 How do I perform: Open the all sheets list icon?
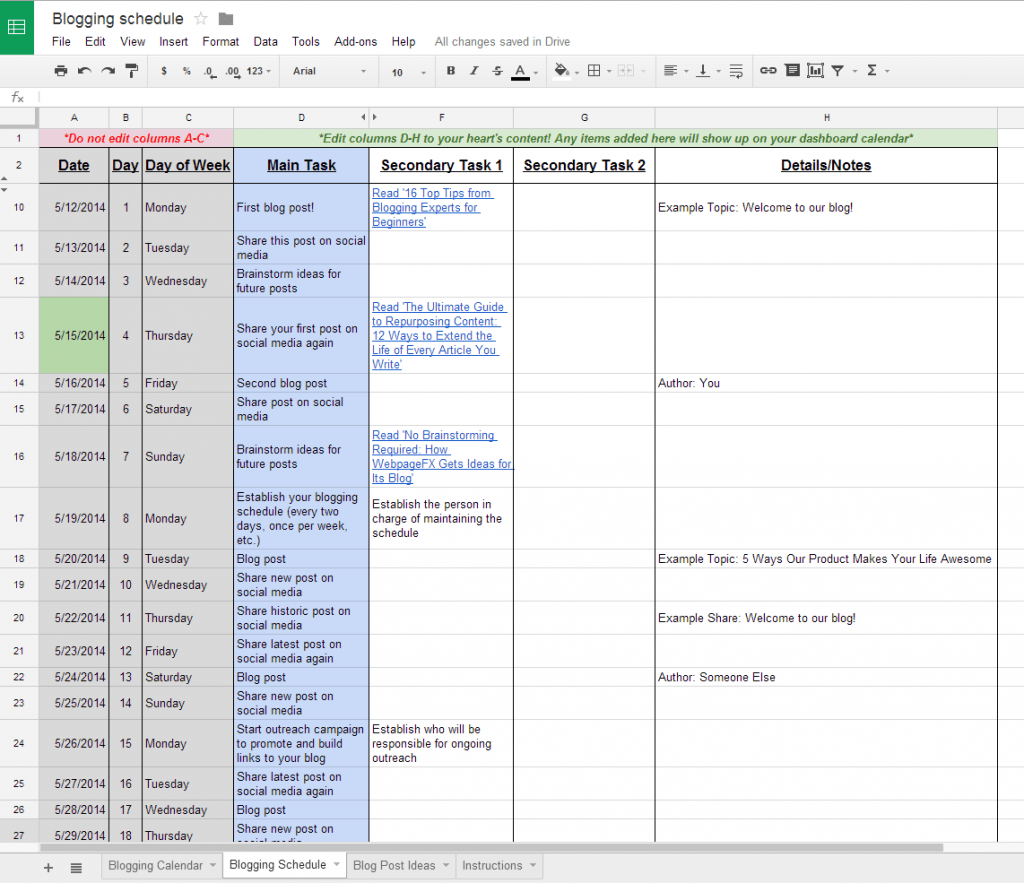[76, 867]
